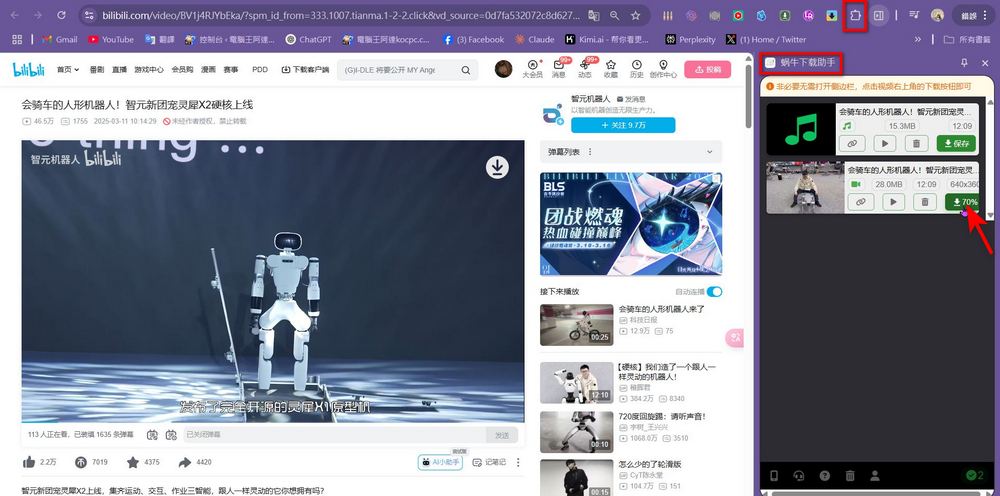
Task: Copy link of the 28.0MB video item
Action: pos(860,202)
